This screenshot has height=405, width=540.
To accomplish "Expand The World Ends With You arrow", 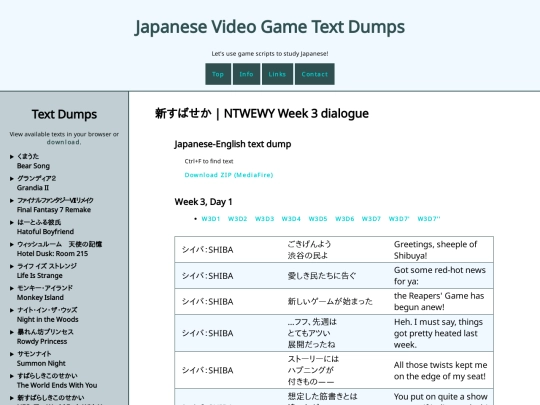I will tap(12, 376).
